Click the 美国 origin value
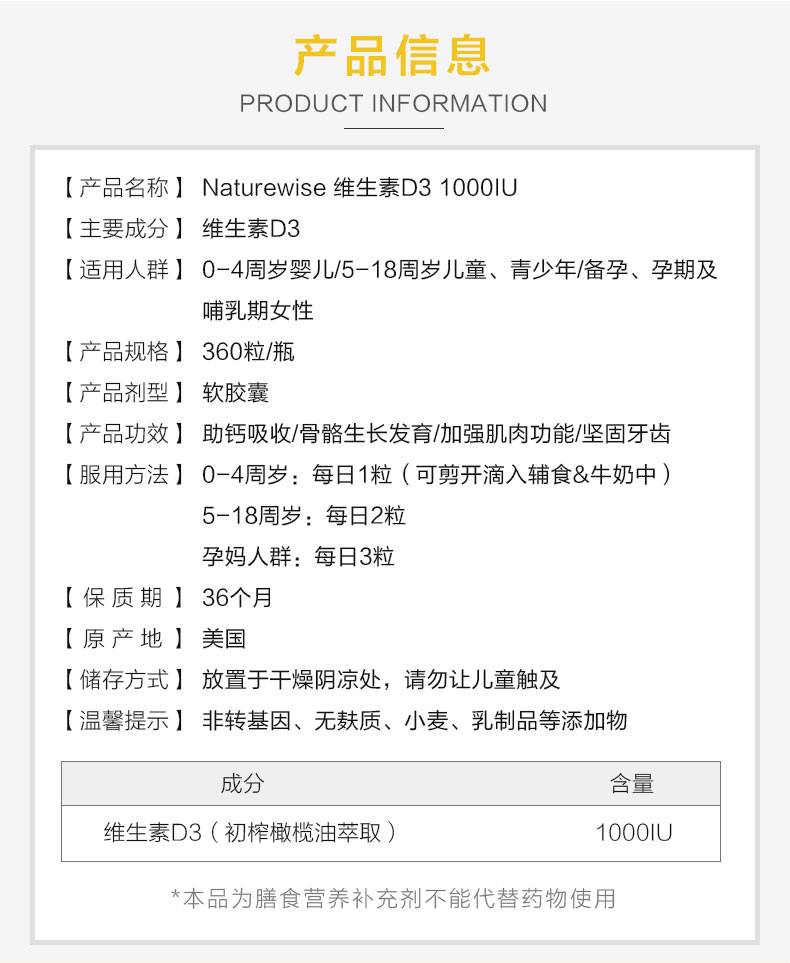790x963 pixels. 224,639
